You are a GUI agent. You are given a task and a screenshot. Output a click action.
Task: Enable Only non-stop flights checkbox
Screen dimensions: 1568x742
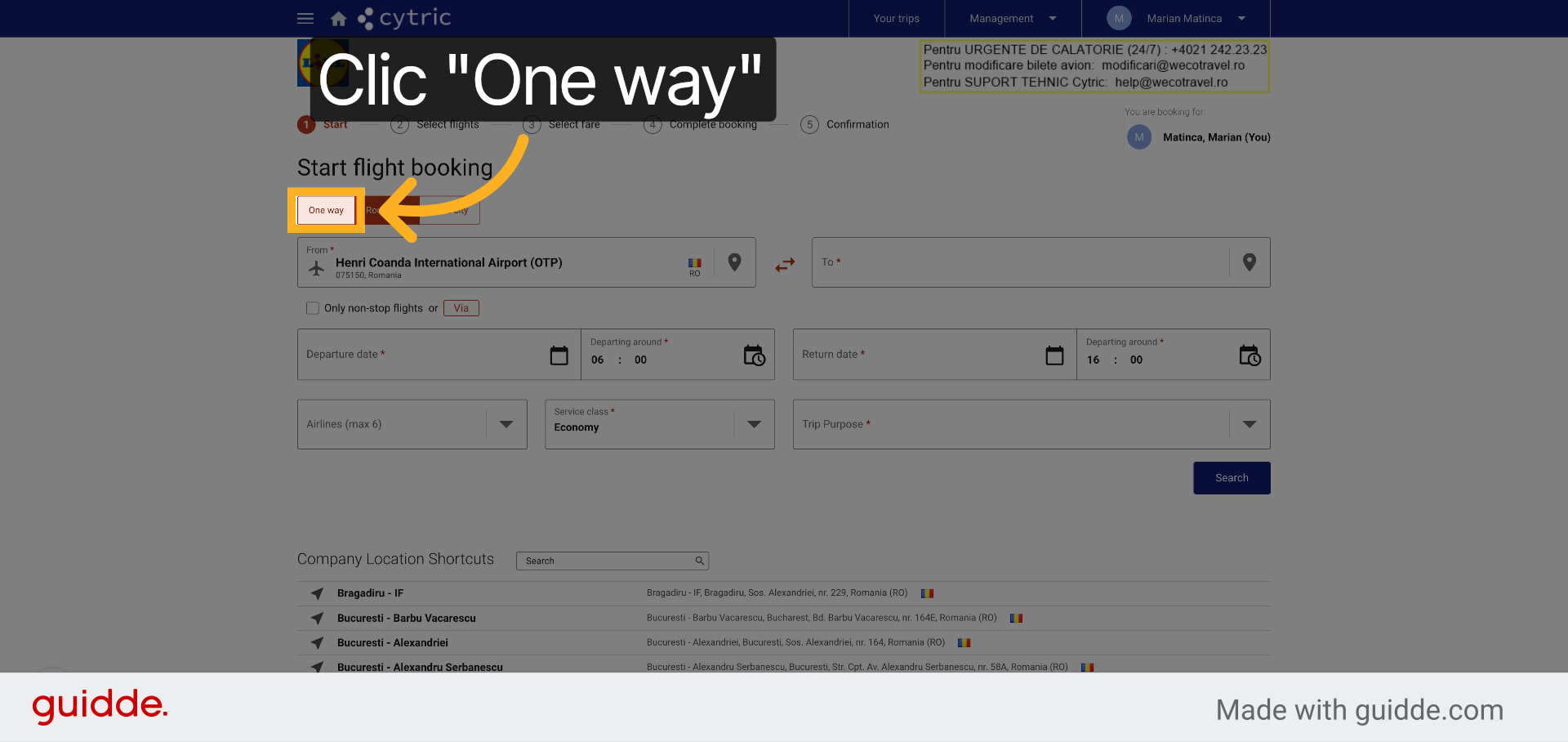click(x=313, y=308)
